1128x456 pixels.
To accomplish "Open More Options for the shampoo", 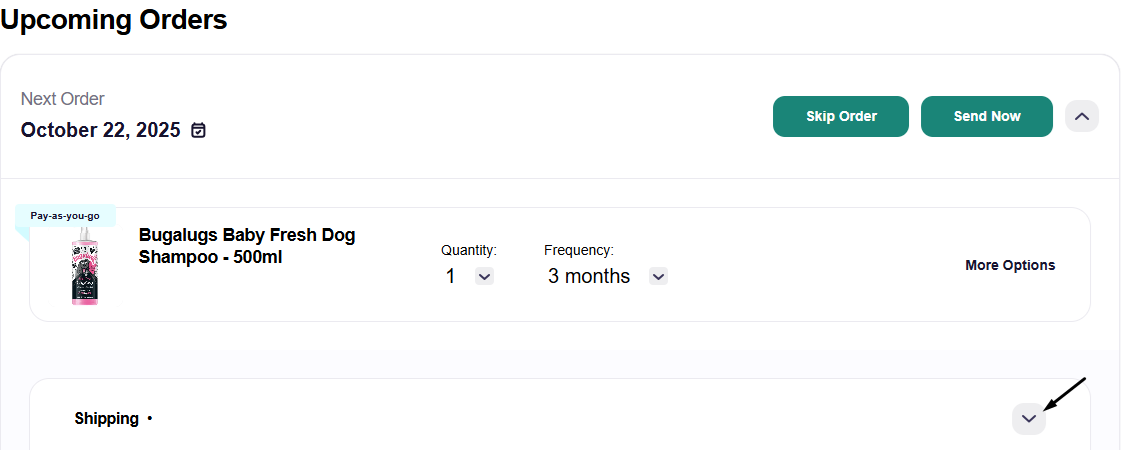I will (1010, 265).
